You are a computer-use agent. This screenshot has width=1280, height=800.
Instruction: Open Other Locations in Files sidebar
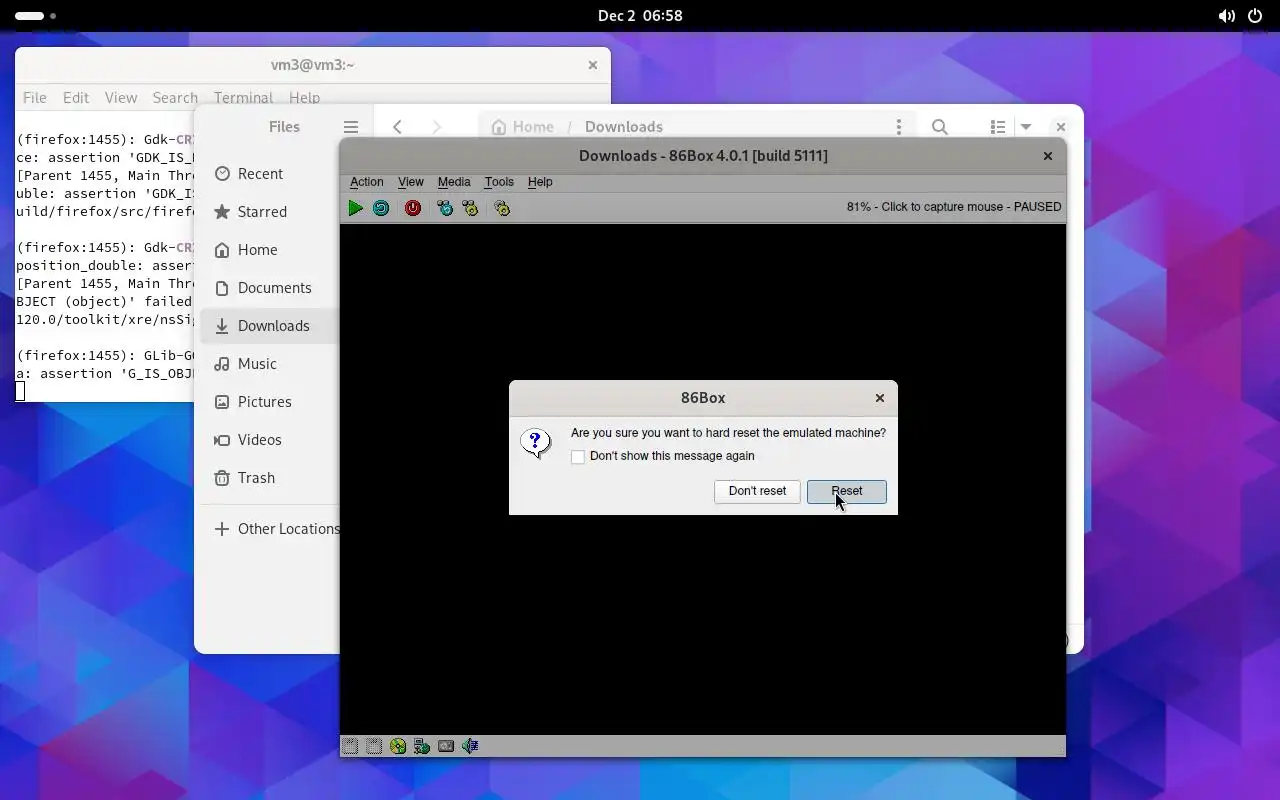tap(270, 529)
